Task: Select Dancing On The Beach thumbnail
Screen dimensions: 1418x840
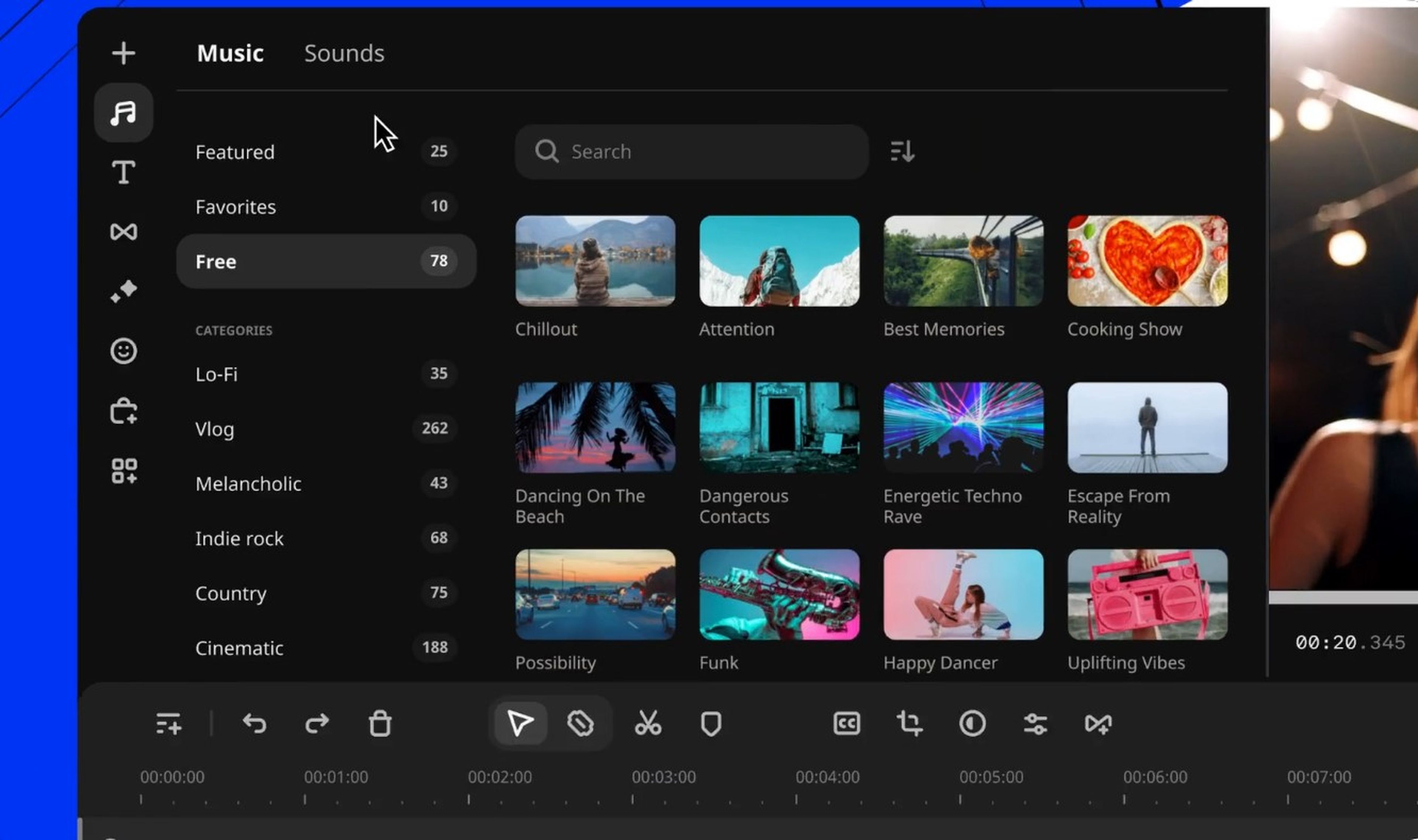Action: point(595,427)
